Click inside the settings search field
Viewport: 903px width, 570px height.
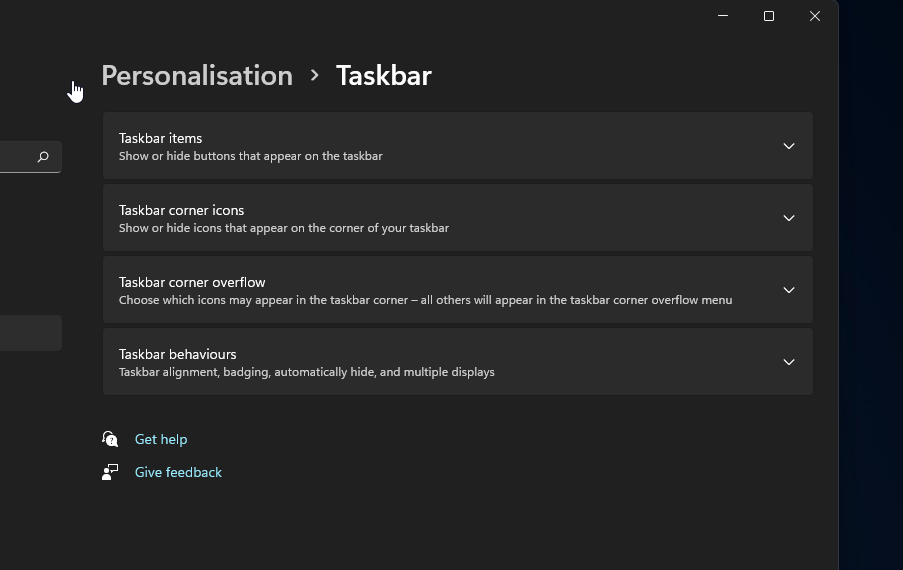click(x=15, y=157)
